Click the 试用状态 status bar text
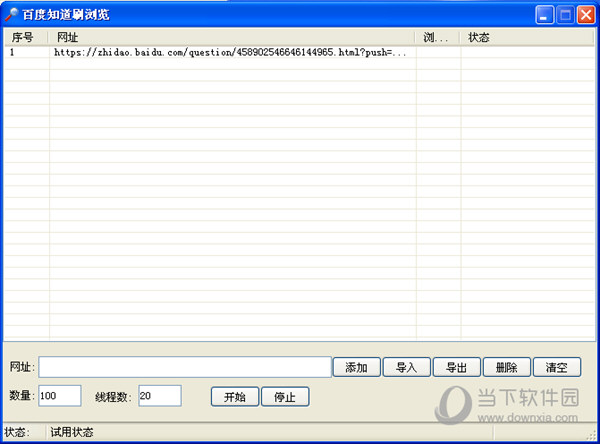600x444 pixels. (x=72, y=433)
